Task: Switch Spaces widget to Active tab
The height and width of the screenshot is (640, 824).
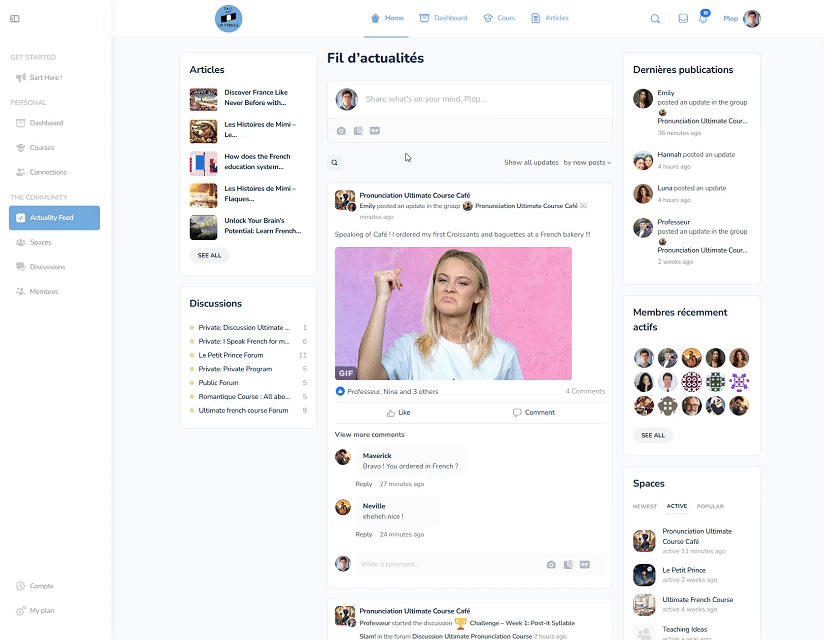Action: pyautogui.click(x=677, y=506)
